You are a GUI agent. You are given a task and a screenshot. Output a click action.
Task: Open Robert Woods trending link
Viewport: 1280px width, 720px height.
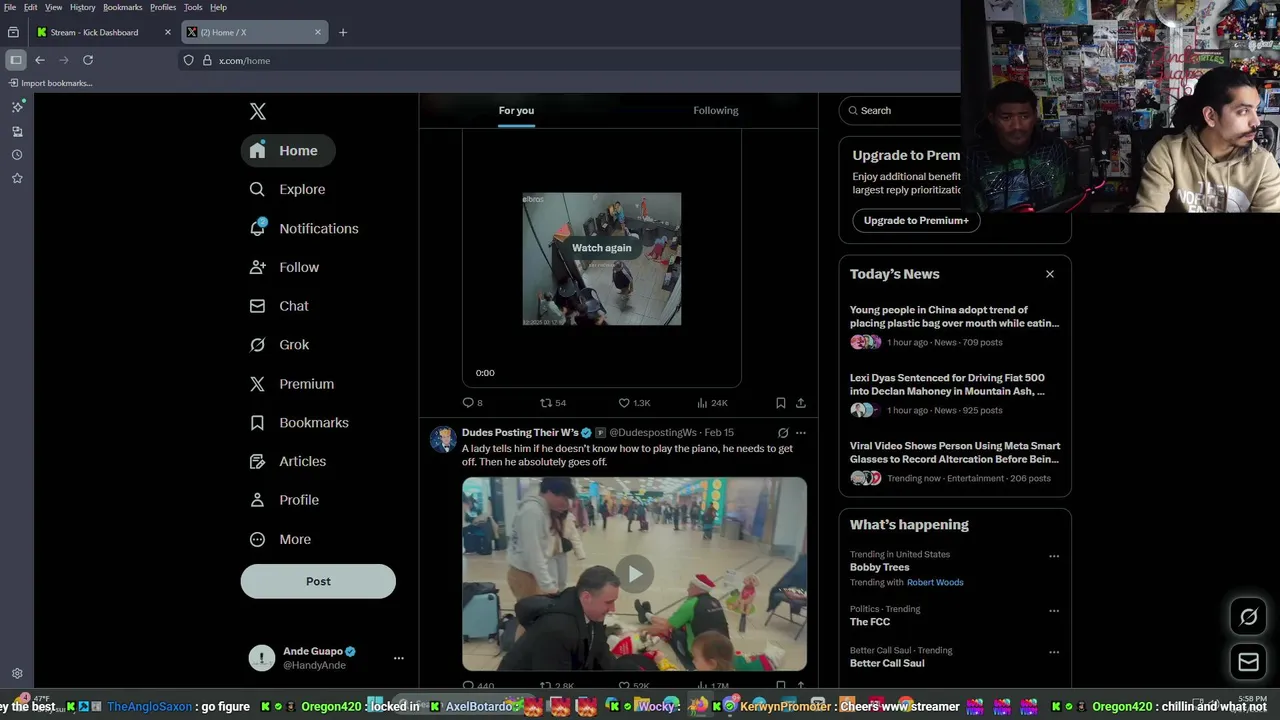coord(935,582)
